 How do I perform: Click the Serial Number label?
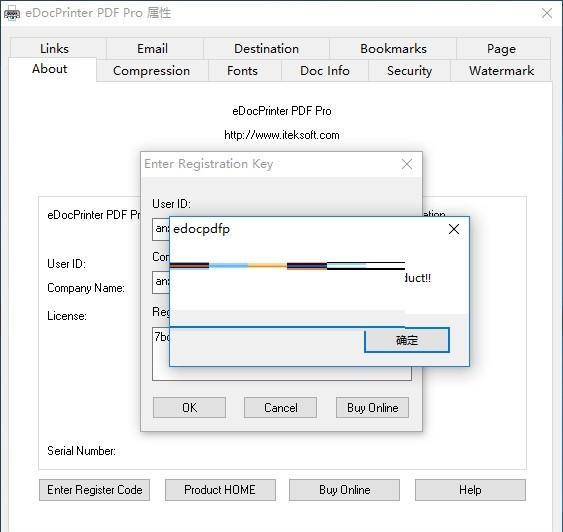(x=81, y=451)
